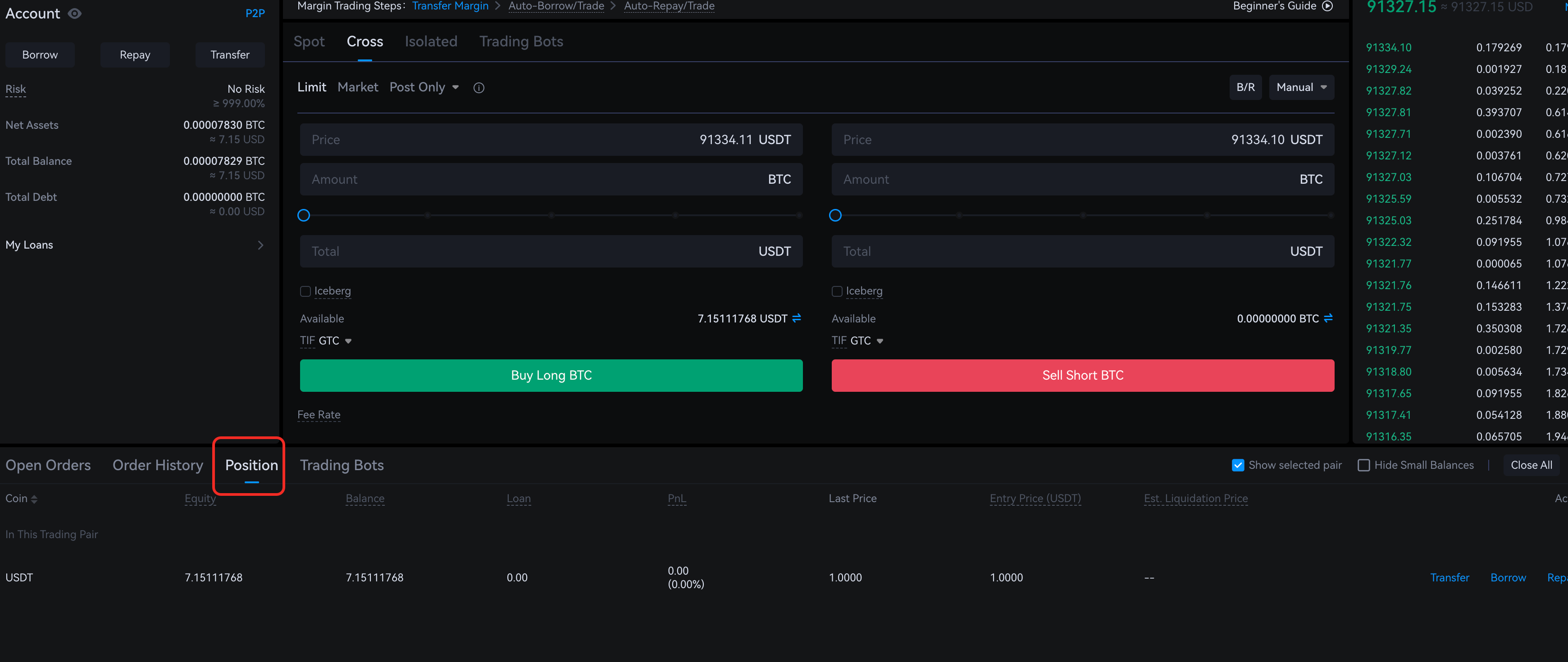Enable Iceberg option on sell side
1568x662 pixels.
837,291
